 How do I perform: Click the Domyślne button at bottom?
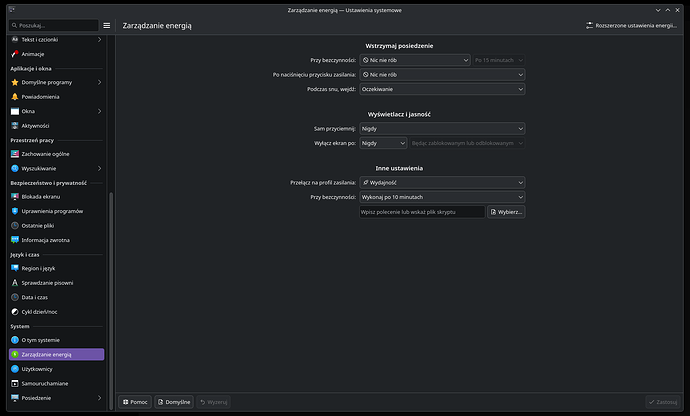173,402
